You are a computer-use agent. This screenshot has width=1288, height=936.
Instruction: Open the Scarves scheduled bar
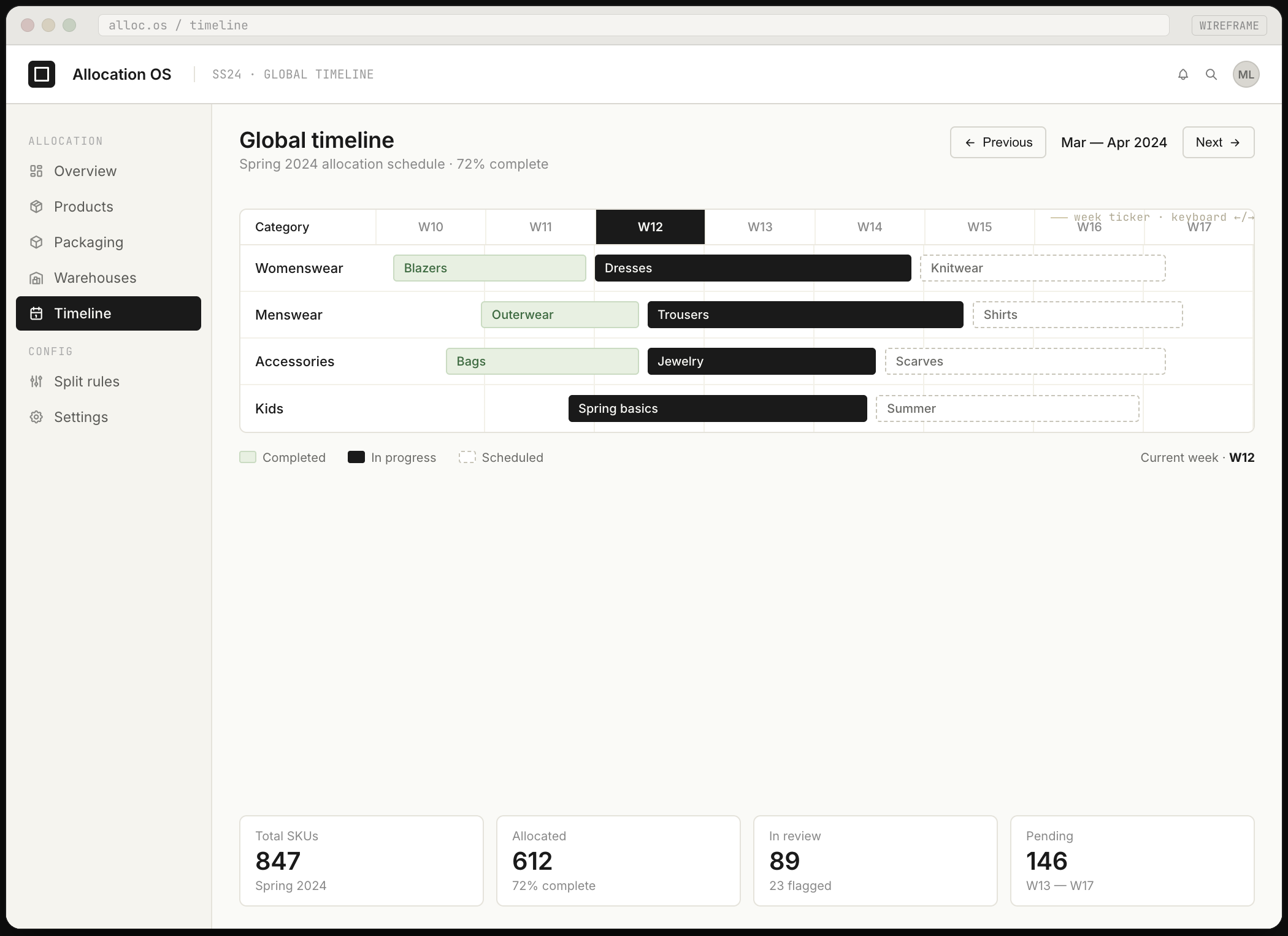[x=1025, y=361]
